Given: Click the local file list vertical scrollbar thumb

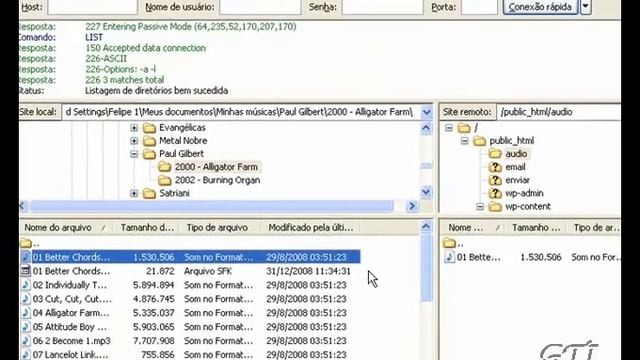Looking at the screenshot, I should [426, 268].
